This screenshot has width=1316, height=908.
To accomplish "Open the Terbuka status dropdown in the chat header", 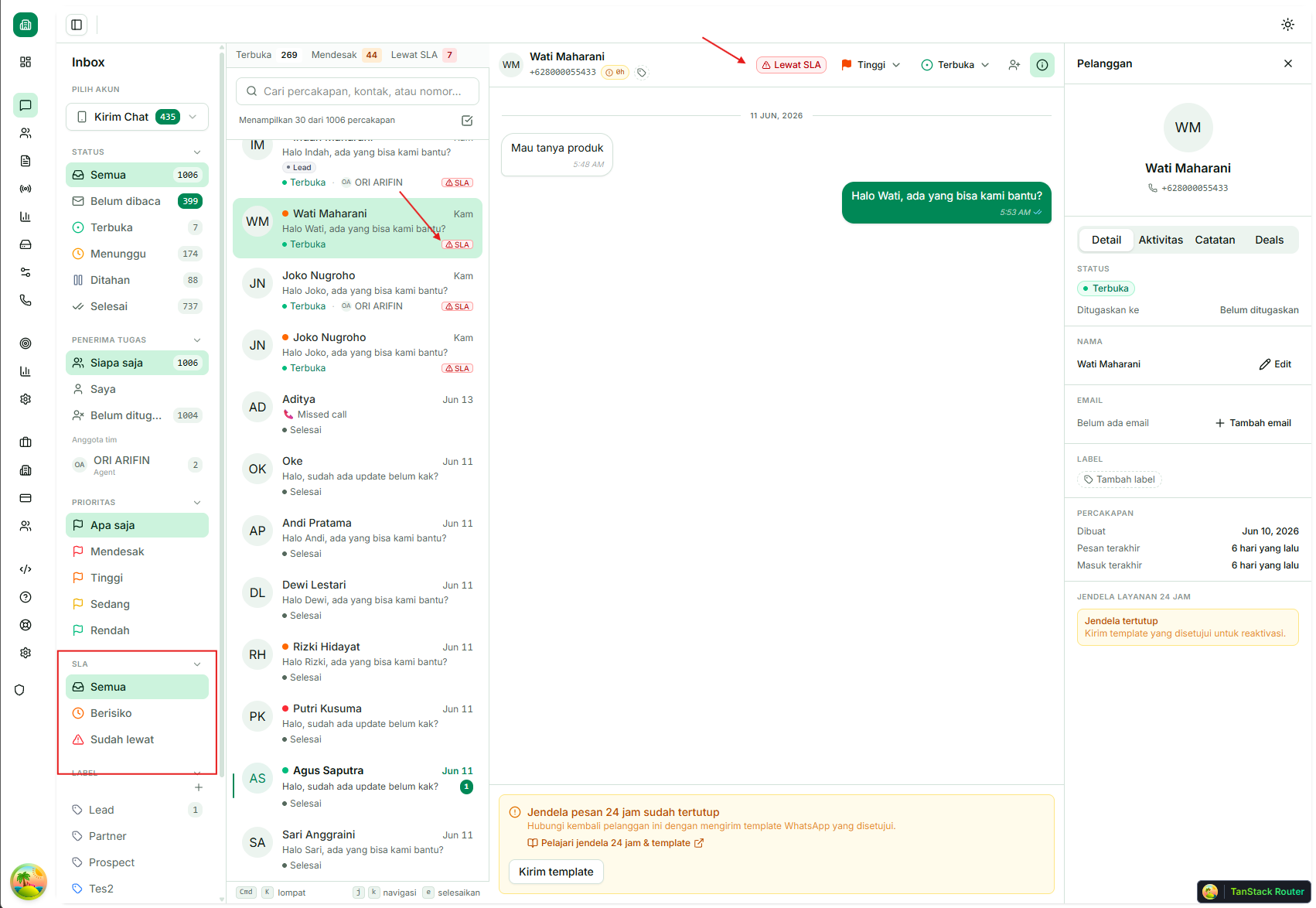I will pos(955,65).
